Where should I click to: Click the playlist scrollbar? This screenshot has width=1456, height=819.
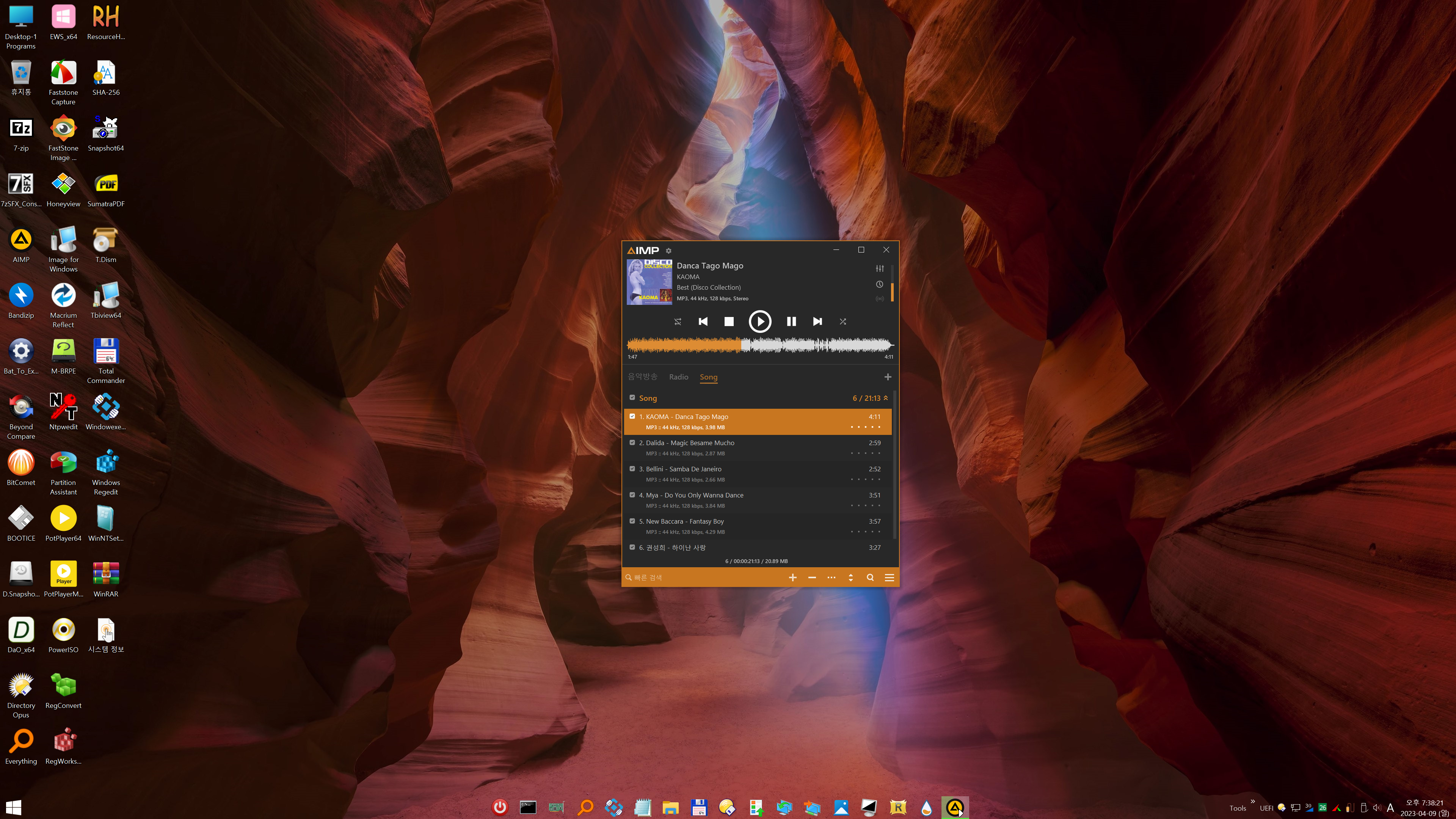[894, 464]
